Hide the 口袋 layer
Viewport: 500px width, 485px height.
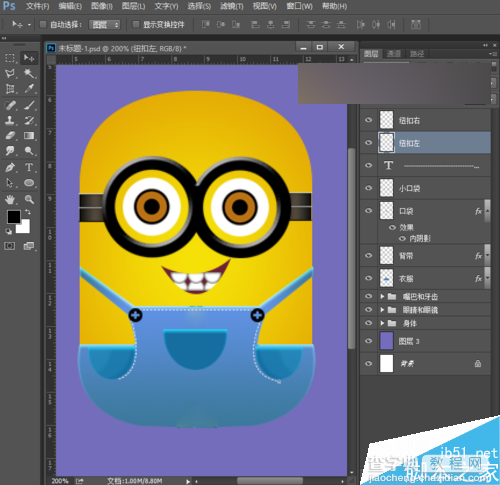point(368,211)
